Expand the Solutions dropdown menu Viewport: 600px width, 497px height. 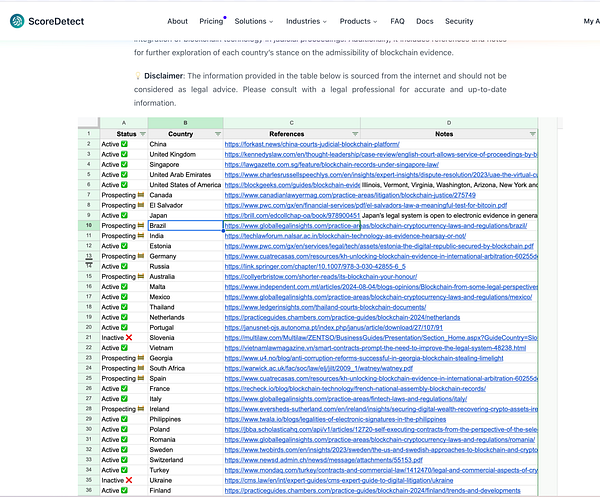coord(254,21)
